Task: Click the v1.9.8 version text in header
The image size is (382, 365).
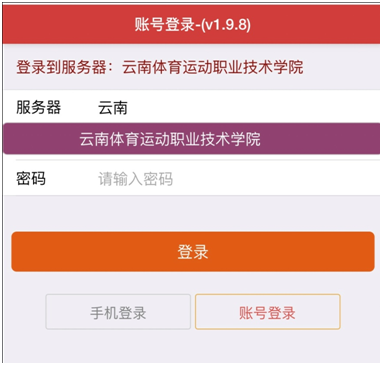Action: coord(225,25)
